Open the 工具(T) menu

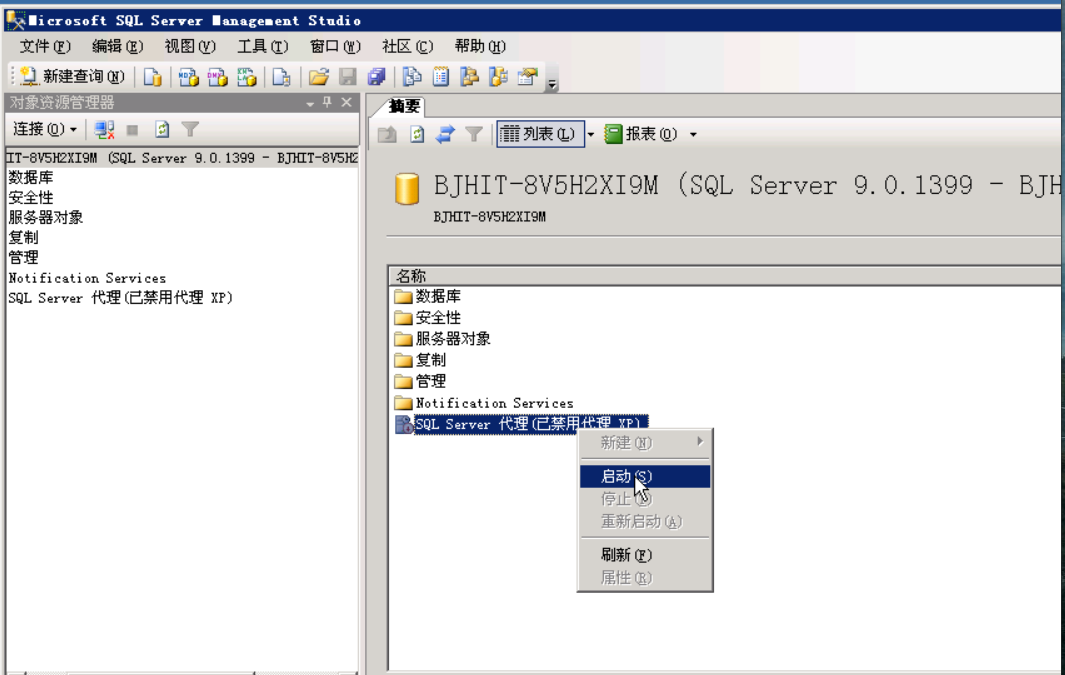pyautogui.click(x=263, y=46)
